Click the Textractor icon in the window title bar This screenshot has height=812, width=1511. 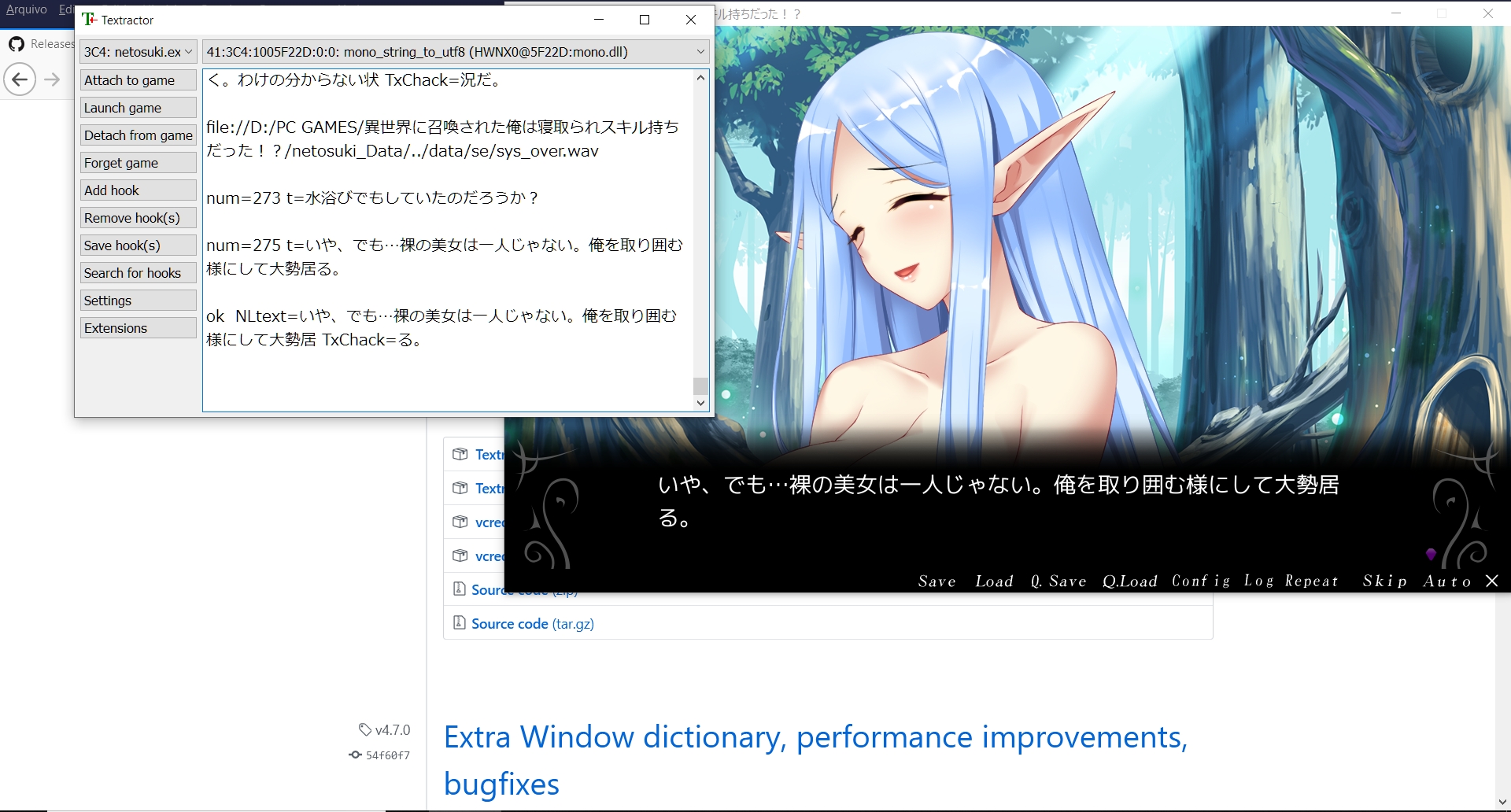pos(91,19)
